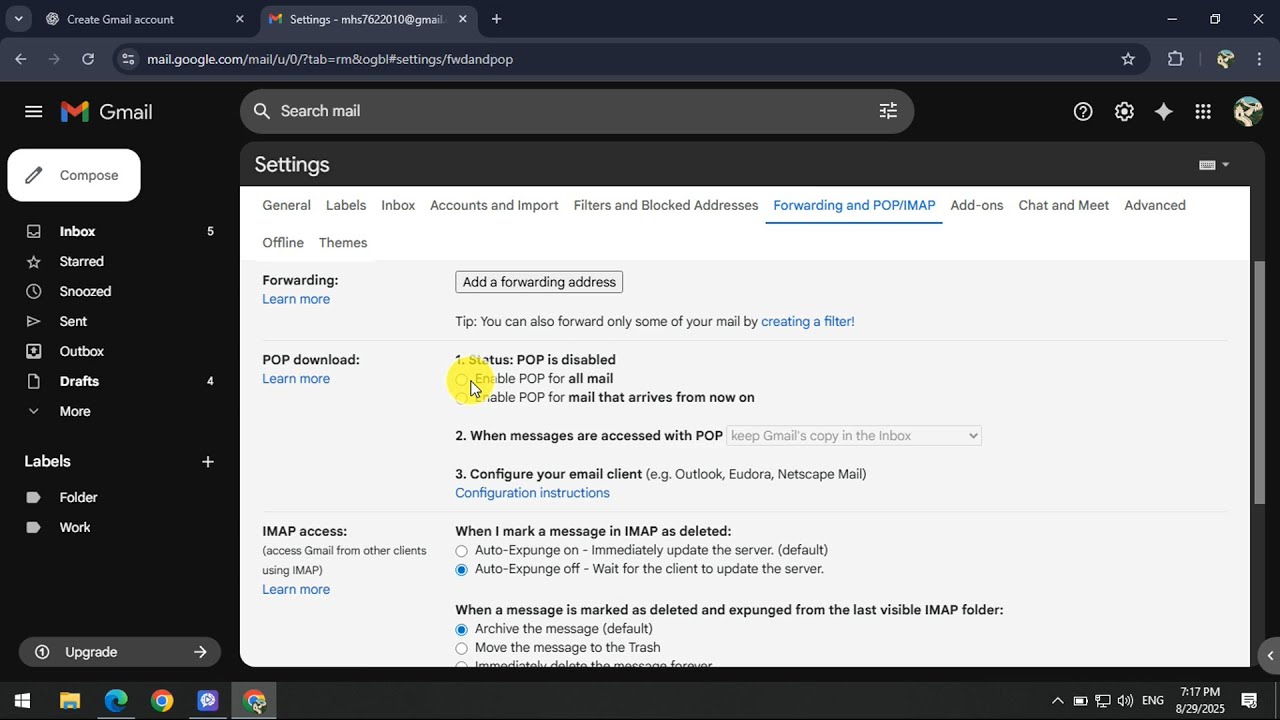This screenshot has width=1280, height=720.
Task: Open File Explorer from the taskbar
Action: (69, 700)
